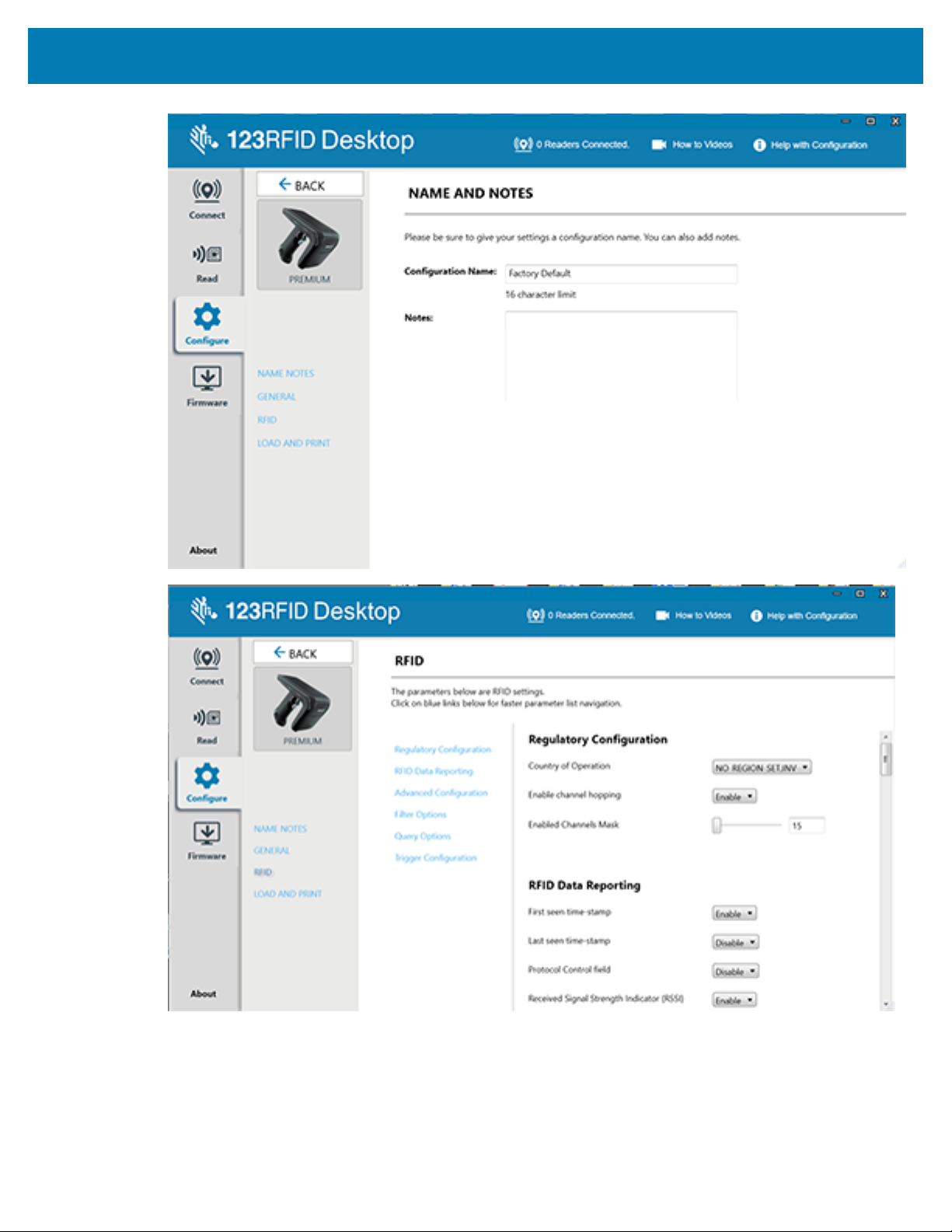Open LOAD AND PRINT in NAME AND NOTES window
The height and width of the screenshot is (1232, 952).
coord(294,444)
